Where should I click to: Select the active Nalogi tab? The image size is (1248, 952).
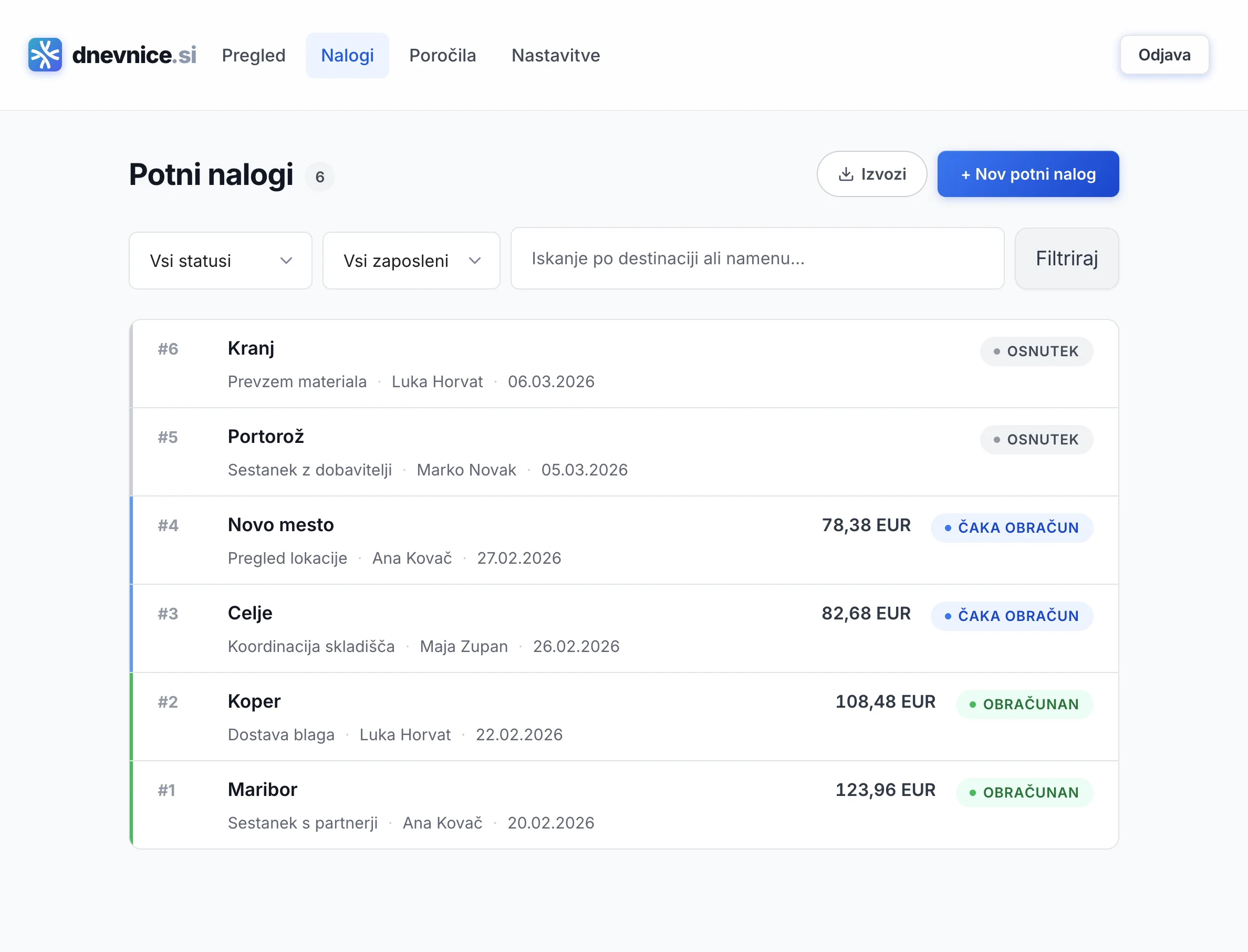pyautogui.click(x=347, y=56)
